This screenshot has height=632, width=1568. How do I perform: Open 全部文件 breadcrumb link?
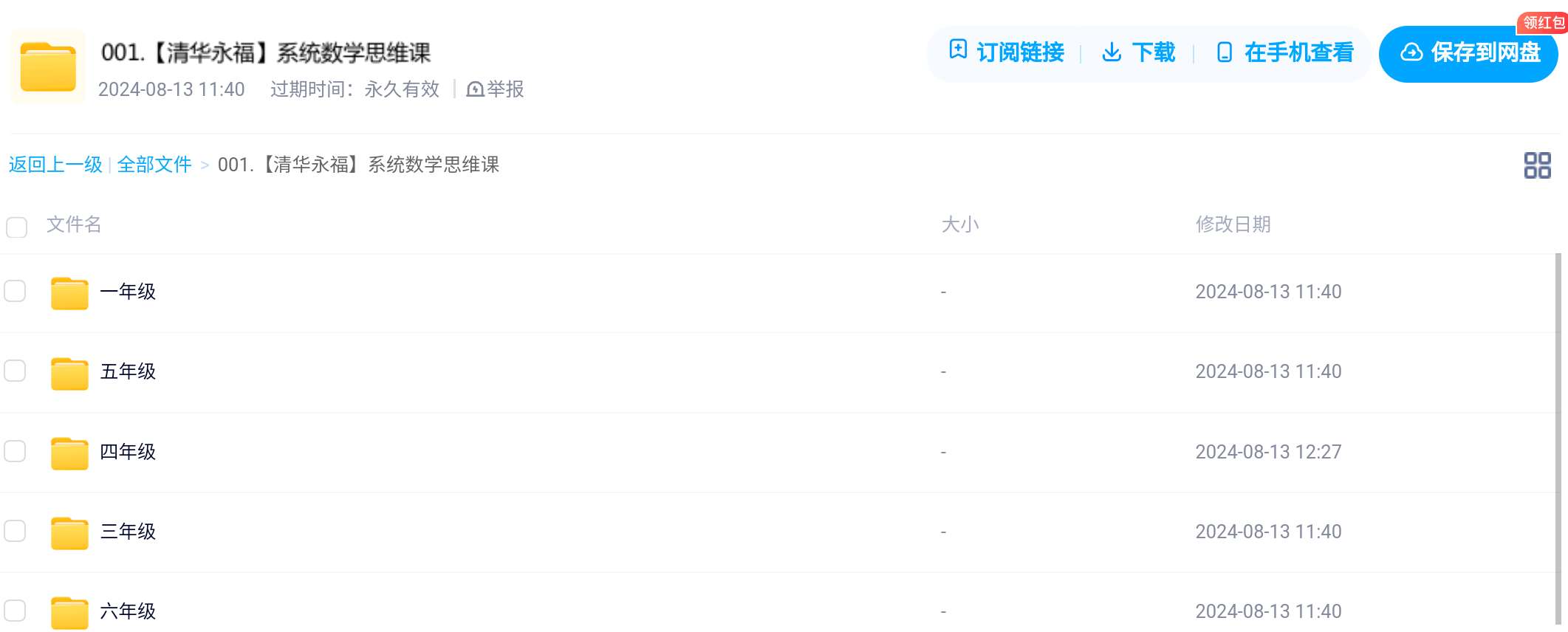(154, 165)
